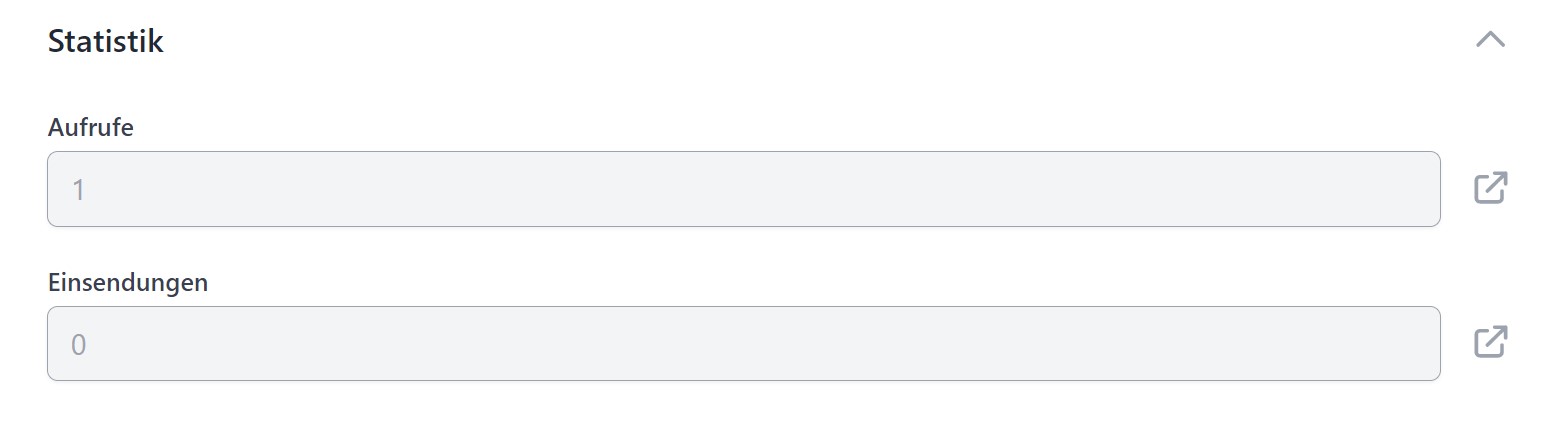Image resolution: width=1567 pixels, height=422 pixels.
Task: Click inside the disabled Einsendungen text box
Action: click(743, 343)
